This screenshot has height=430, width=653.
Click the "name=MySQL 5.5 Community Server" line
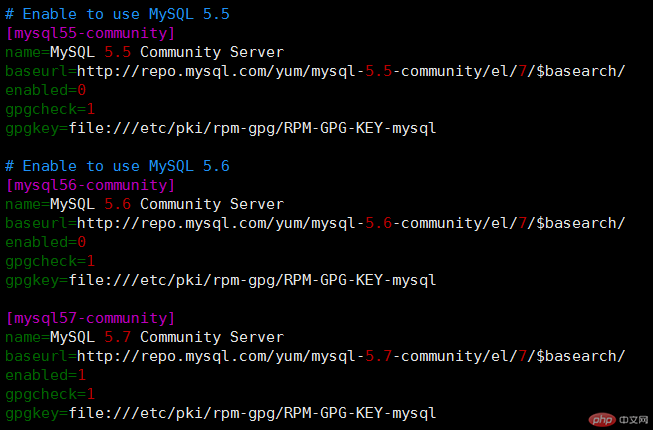[x=144, y=52]
